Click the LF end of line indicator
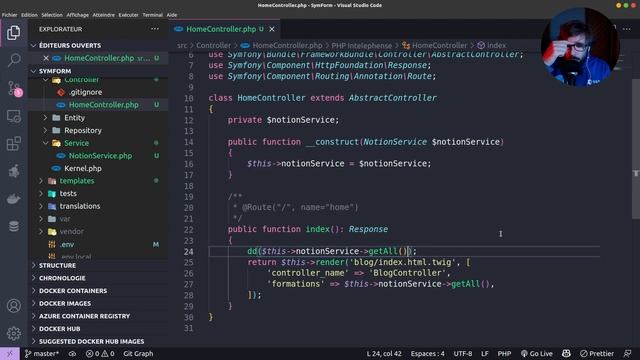This screenshot has height=360, width=640. (484, 353)
